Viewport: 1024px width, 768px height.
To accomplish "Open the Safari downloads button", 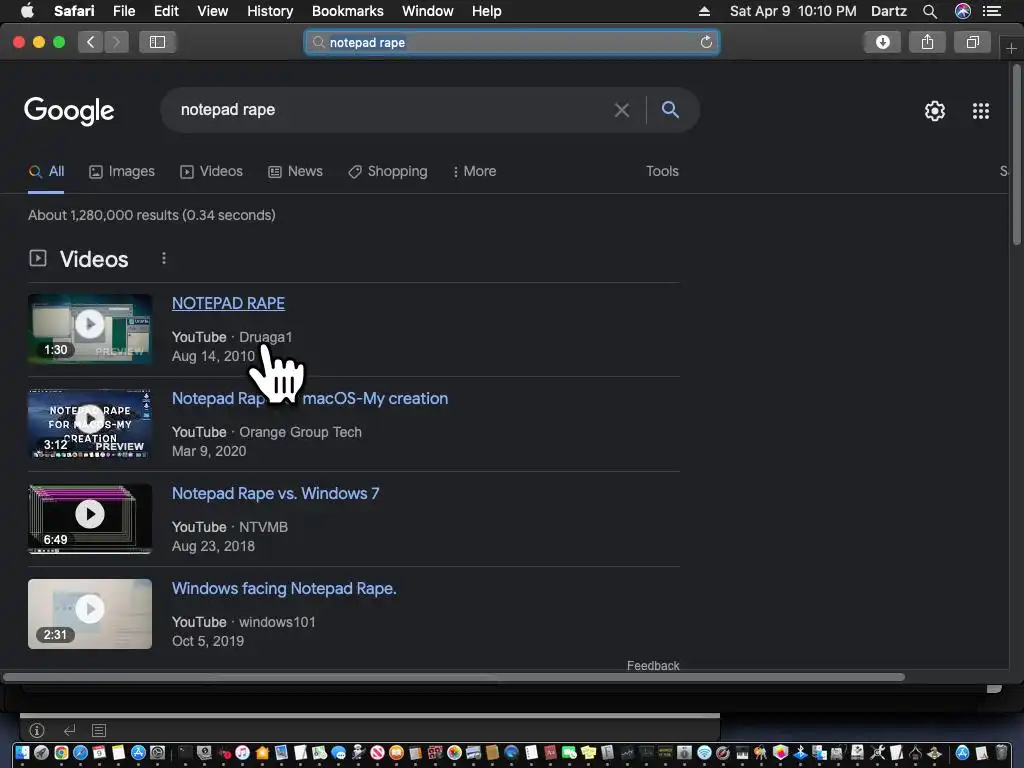I will tap(882, 42).
